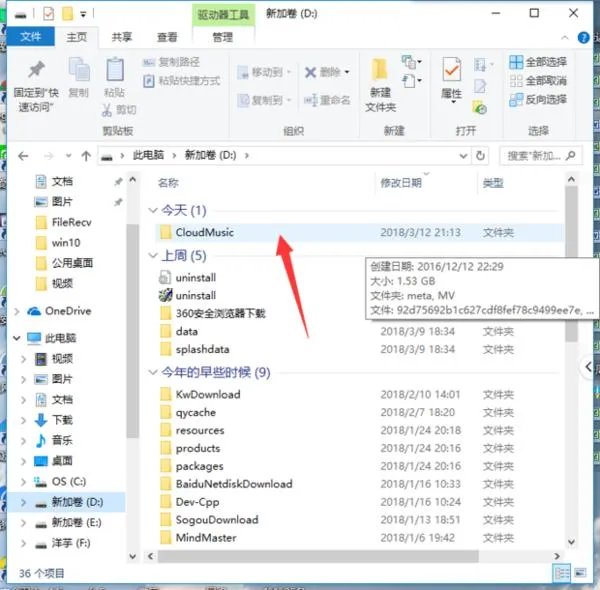The image size is (600, 590).
Task: Open address bar history dropdown
Action: tap(463, 156)
